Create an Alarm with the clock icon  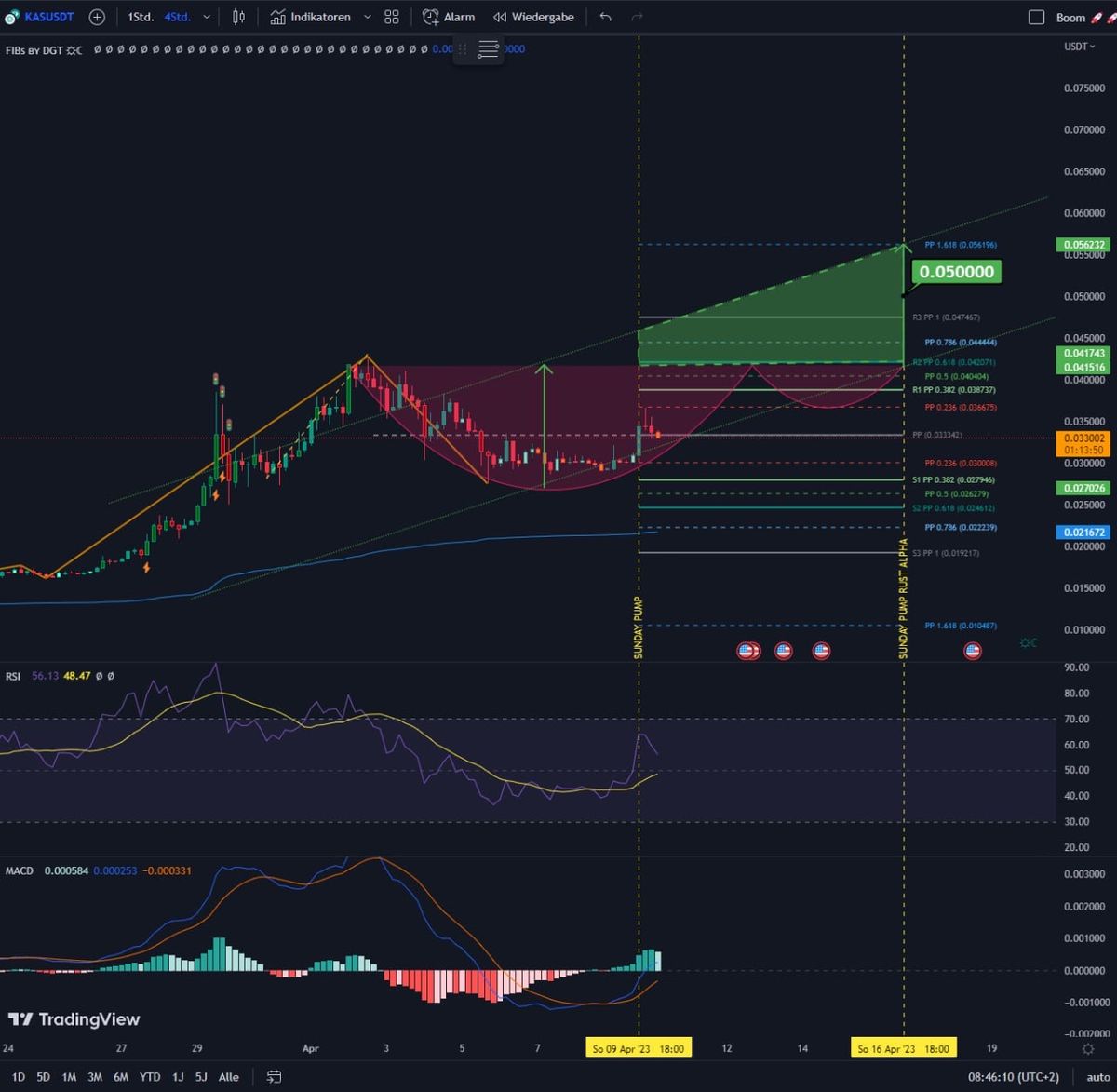point(449,17)
